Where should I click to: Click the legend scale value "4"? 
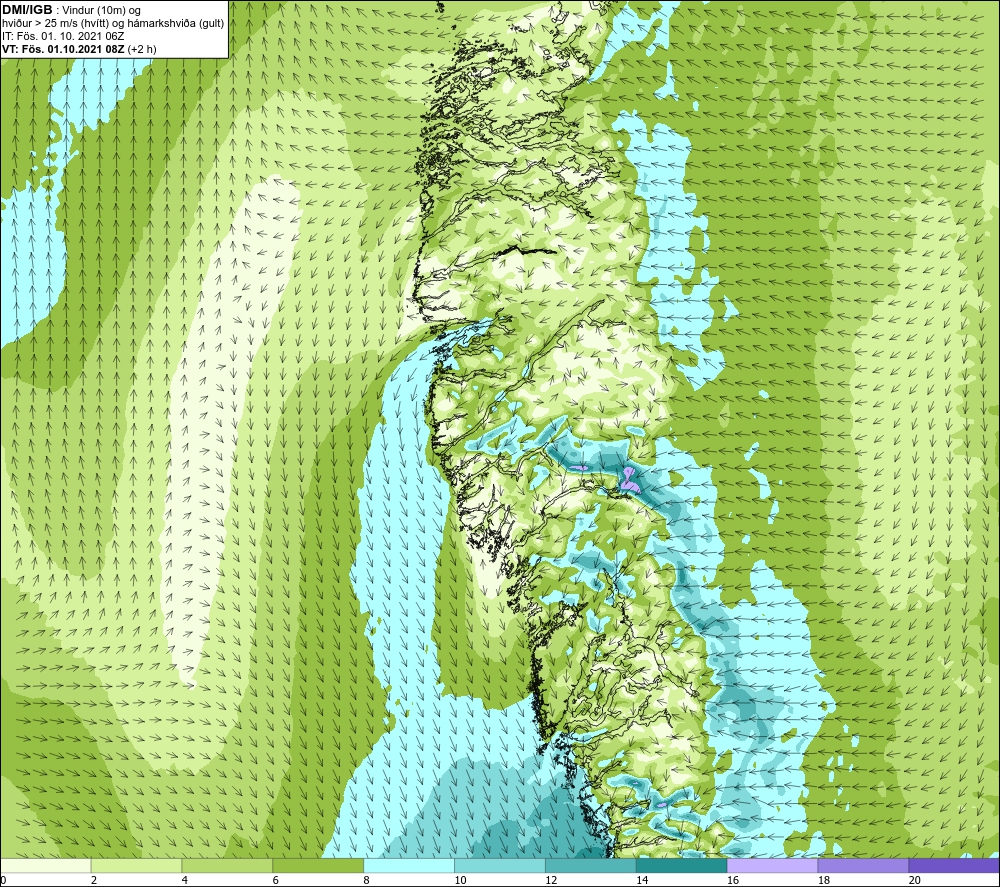click(185, 880)
